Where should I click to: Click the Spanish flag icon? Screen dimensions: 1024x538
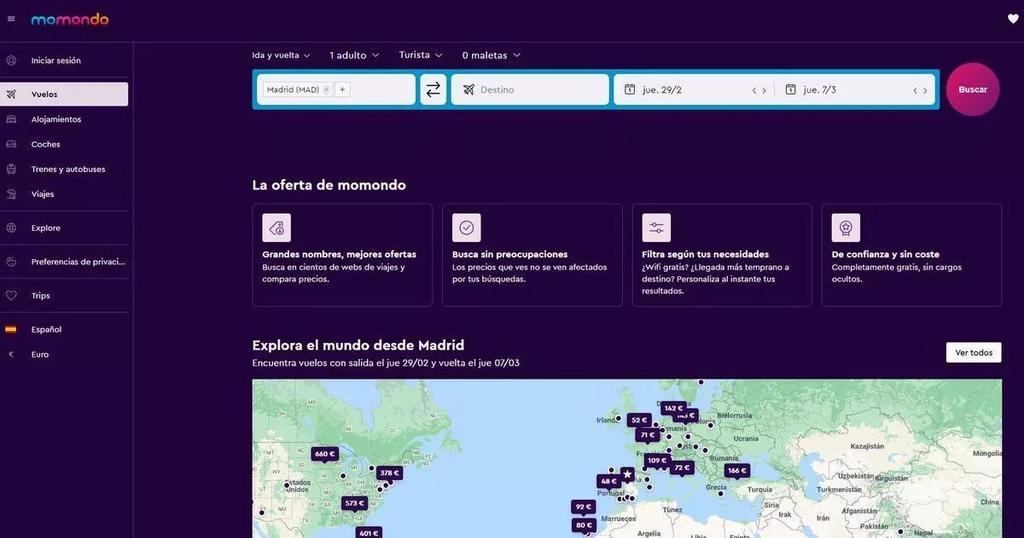tap(11, 329)
